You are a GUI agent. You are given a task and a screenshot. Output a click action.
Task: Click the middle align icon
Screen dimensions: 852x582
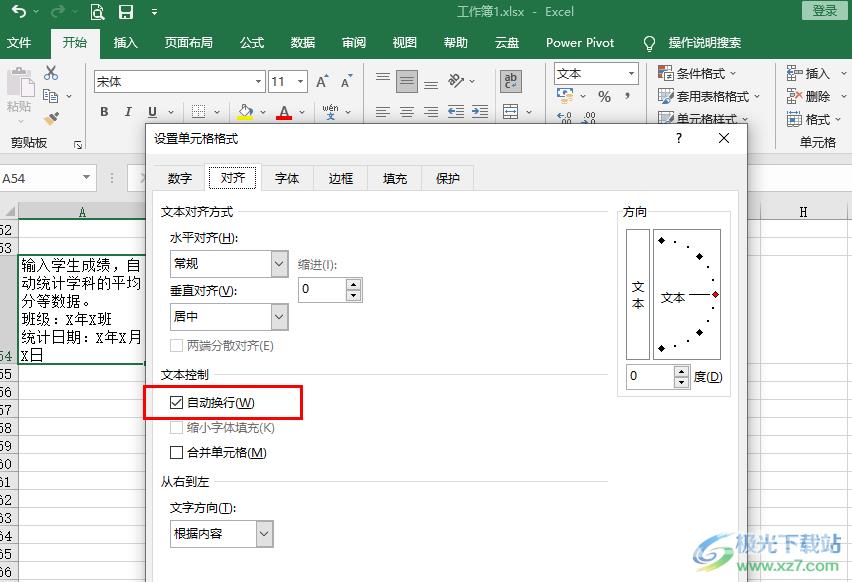(406, 82)
